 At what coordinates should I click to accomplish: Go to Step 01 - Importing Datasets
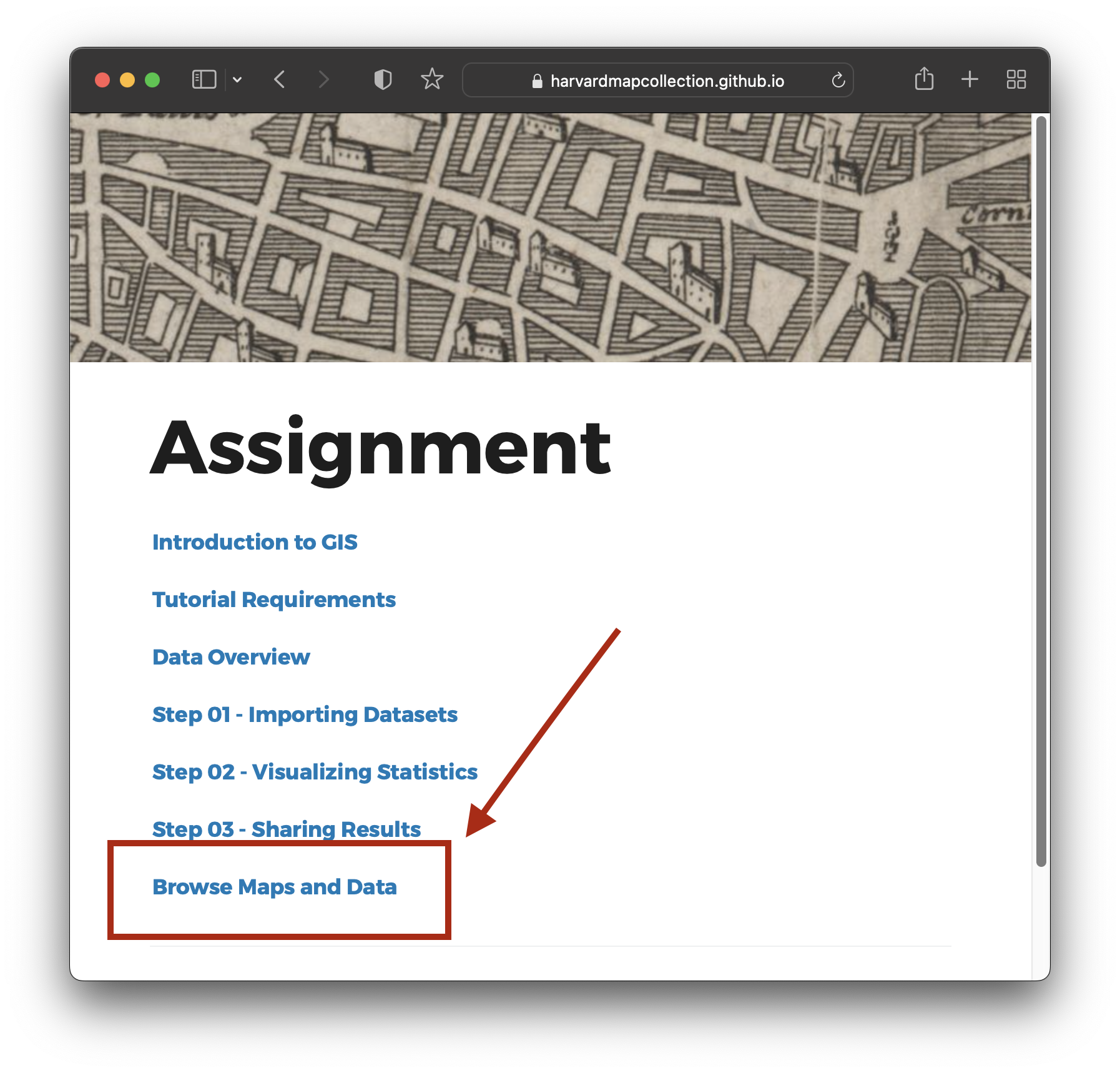305,715
